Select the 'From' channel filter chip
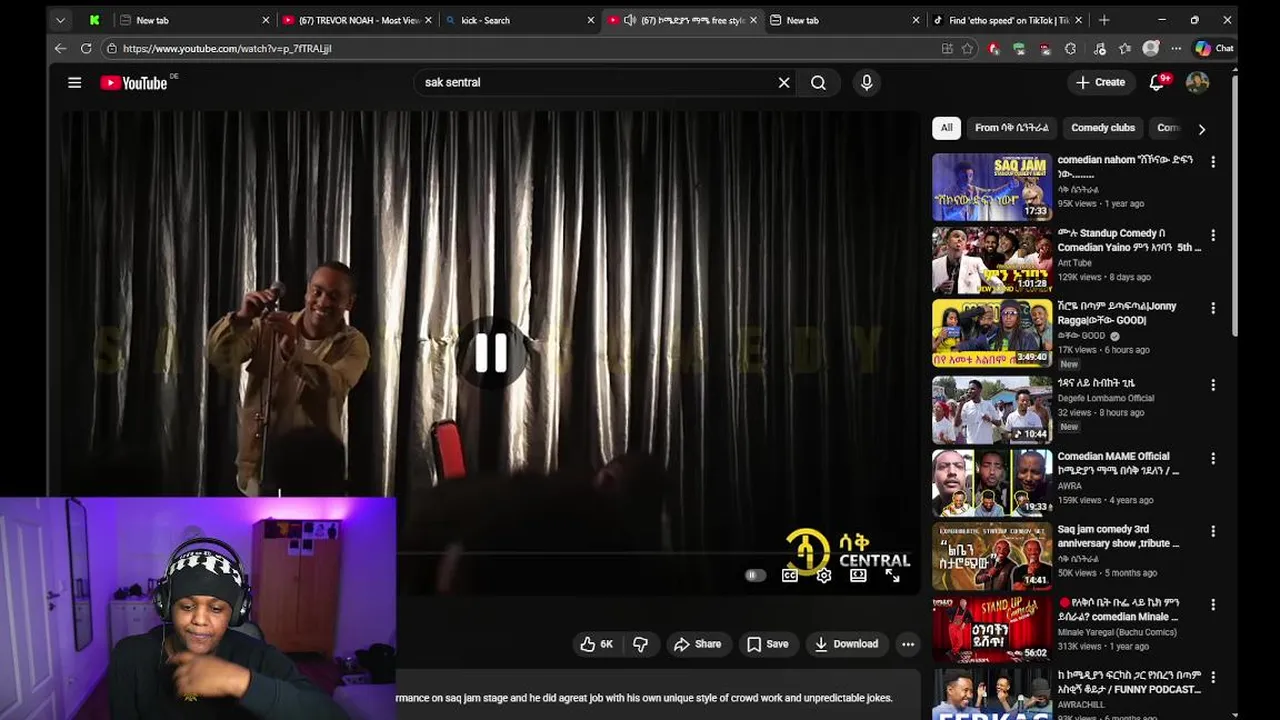Image resolution: width=1280 pixels, height=720 pixels. click(1012, 128)
